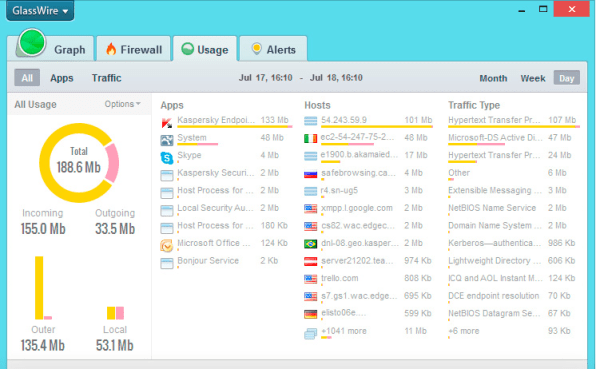Select Kaspersky Endpoi... 133 Mb app row
Viewport: 596px width, 369px height.
tap(226, 122)
